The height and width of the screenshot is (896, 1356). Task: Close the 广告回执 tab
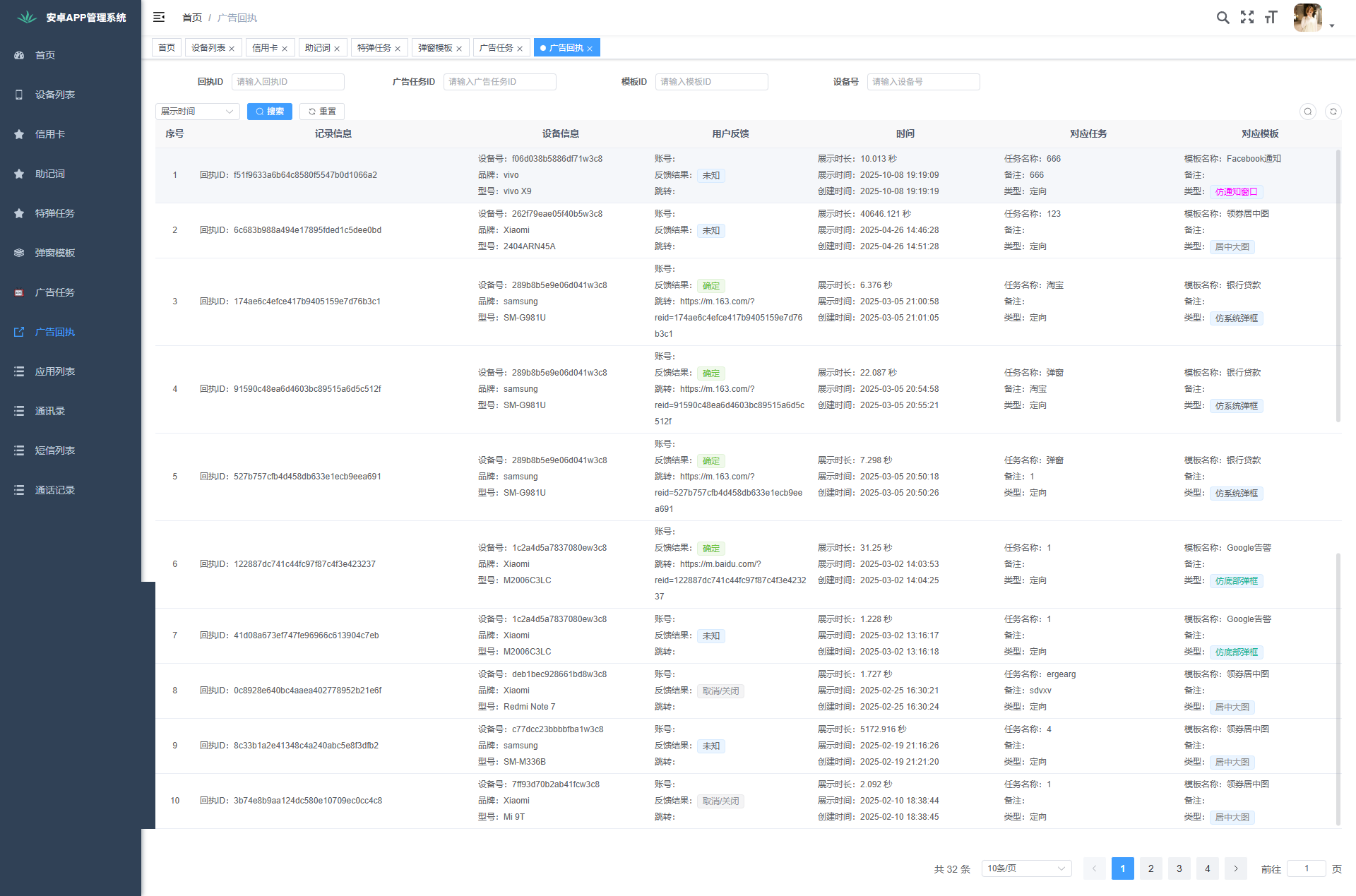coord(590,49)
